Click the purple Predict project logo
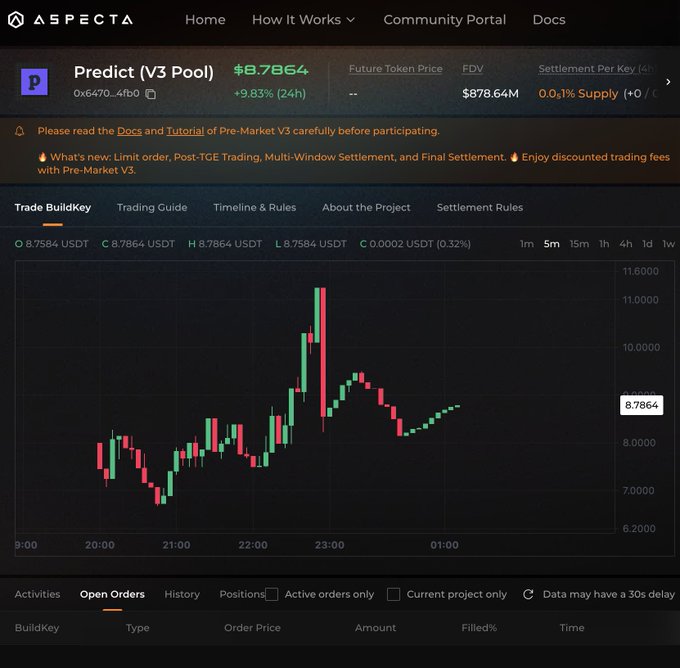680x668 pixels. click(x=34, y=82)
